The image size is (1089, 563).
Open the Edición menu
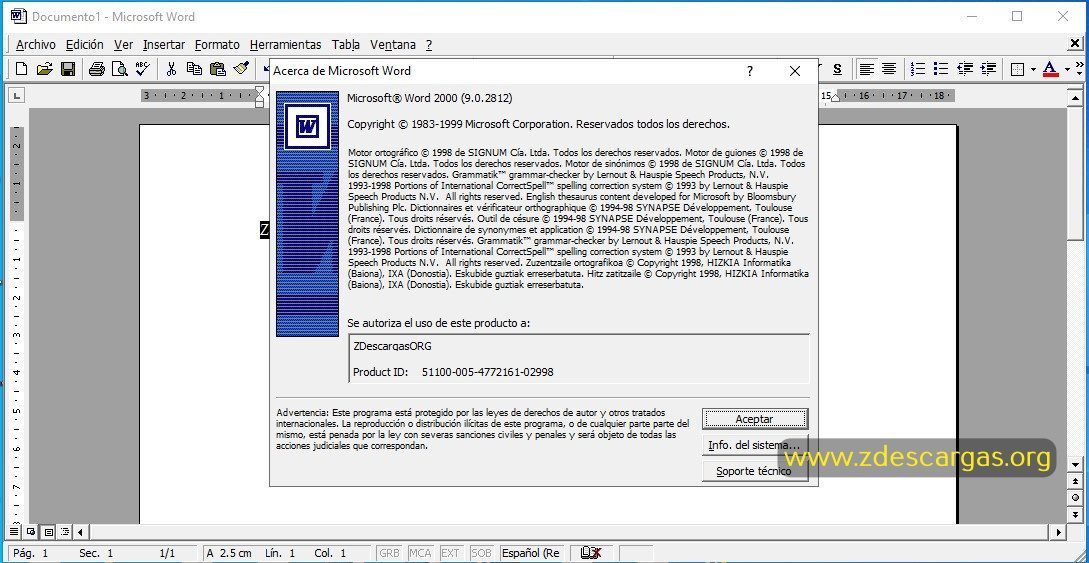(x=85, y=44)
